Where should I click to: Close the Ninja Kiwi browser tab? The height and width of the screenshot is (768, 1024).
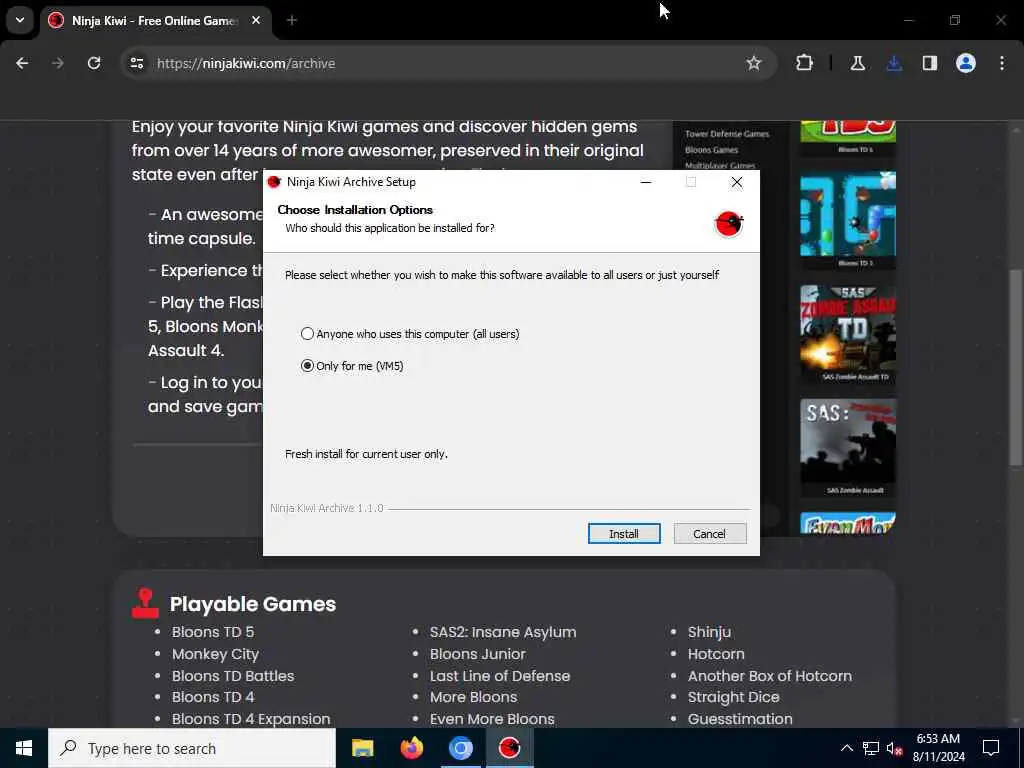(256, 21)
